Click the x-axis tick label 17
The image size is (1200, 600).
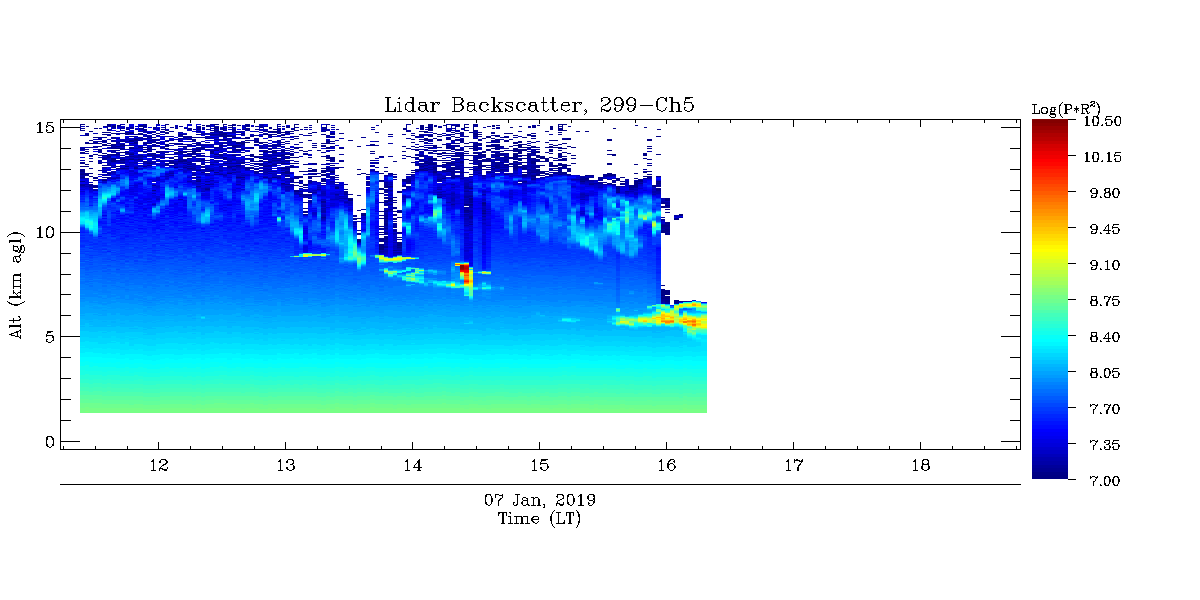click(793, 467)
